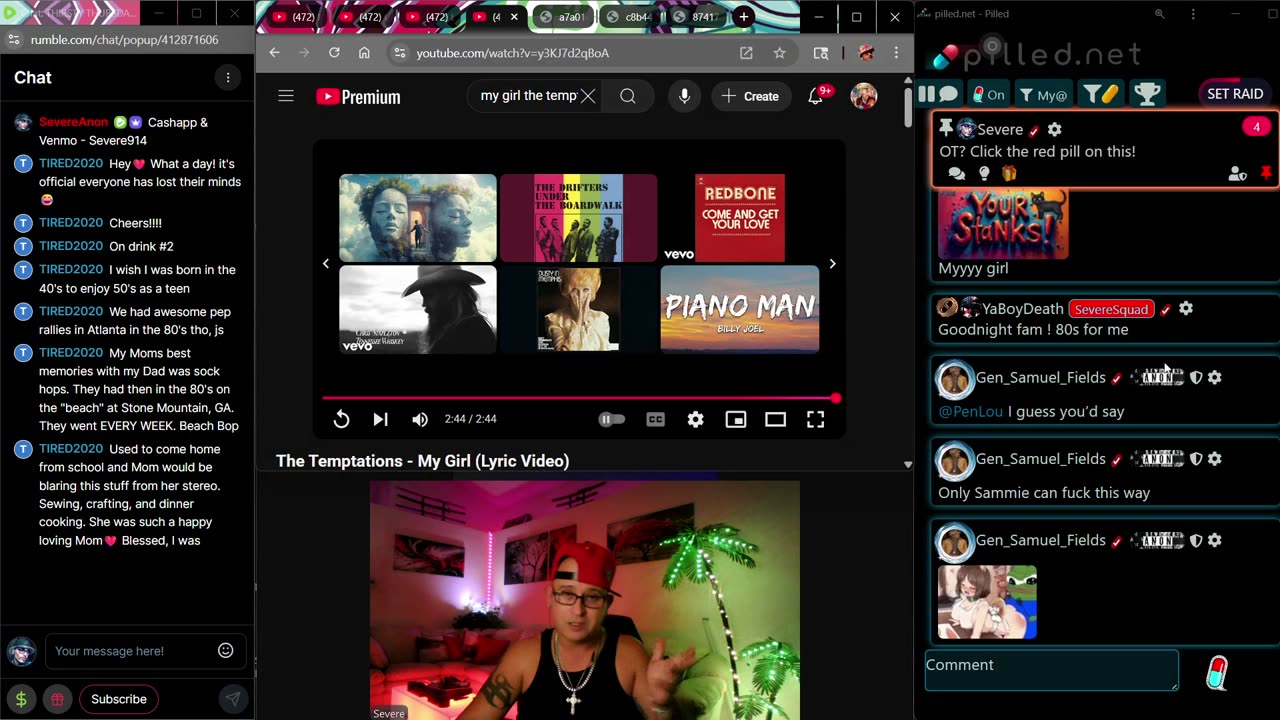Enter fullscreen video mode
1280x720 pixels.
pos(815,419)
